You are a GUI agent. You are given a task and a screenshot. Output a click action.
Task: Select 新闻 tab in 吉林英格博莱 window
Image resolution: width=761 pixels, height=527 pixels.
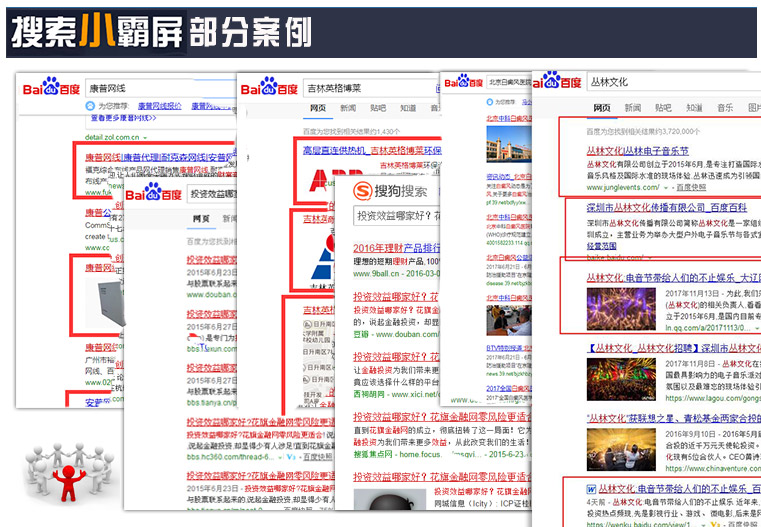(x=347, y=108)
